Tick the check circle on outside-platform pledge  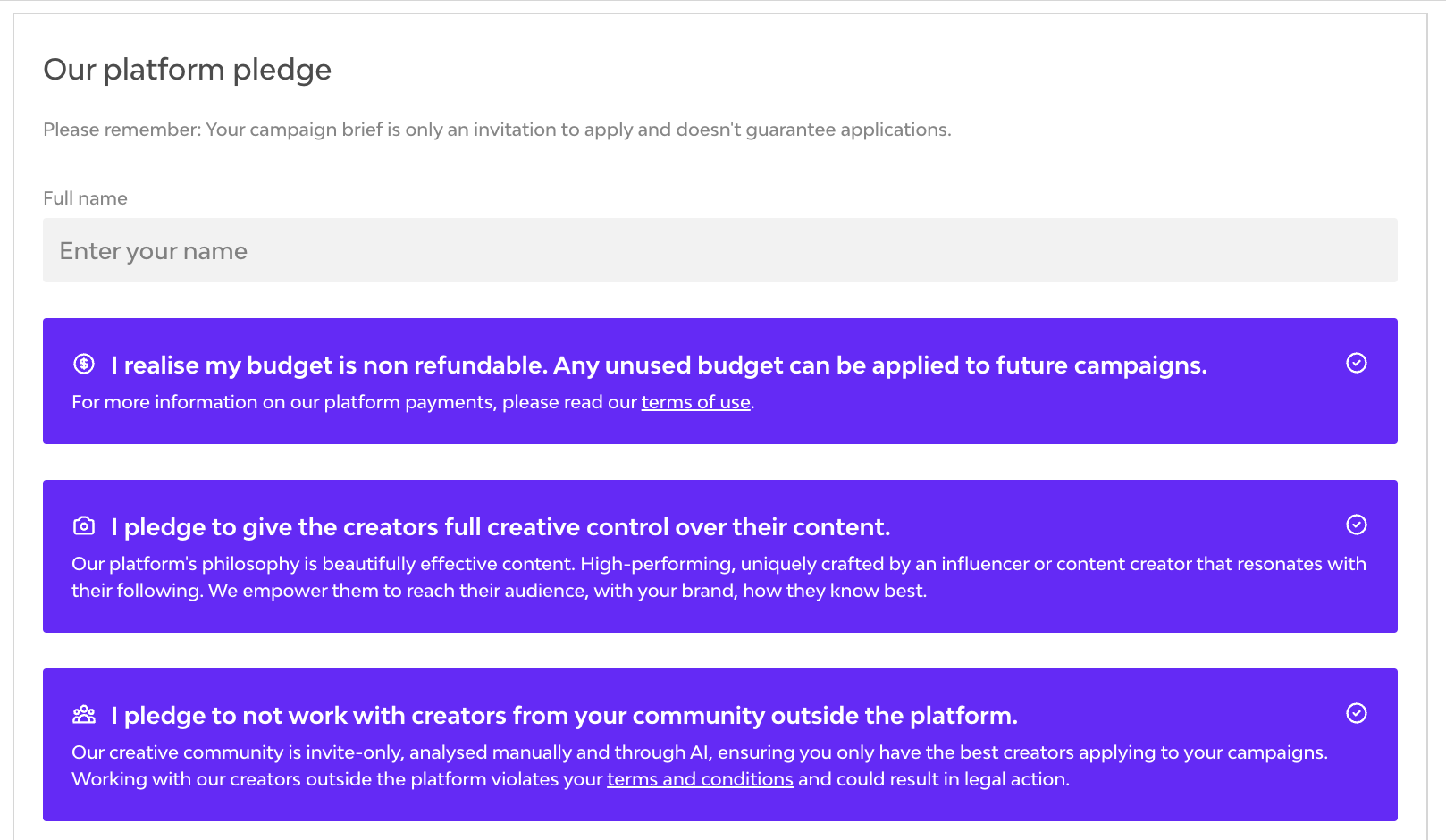point(1356,713)
